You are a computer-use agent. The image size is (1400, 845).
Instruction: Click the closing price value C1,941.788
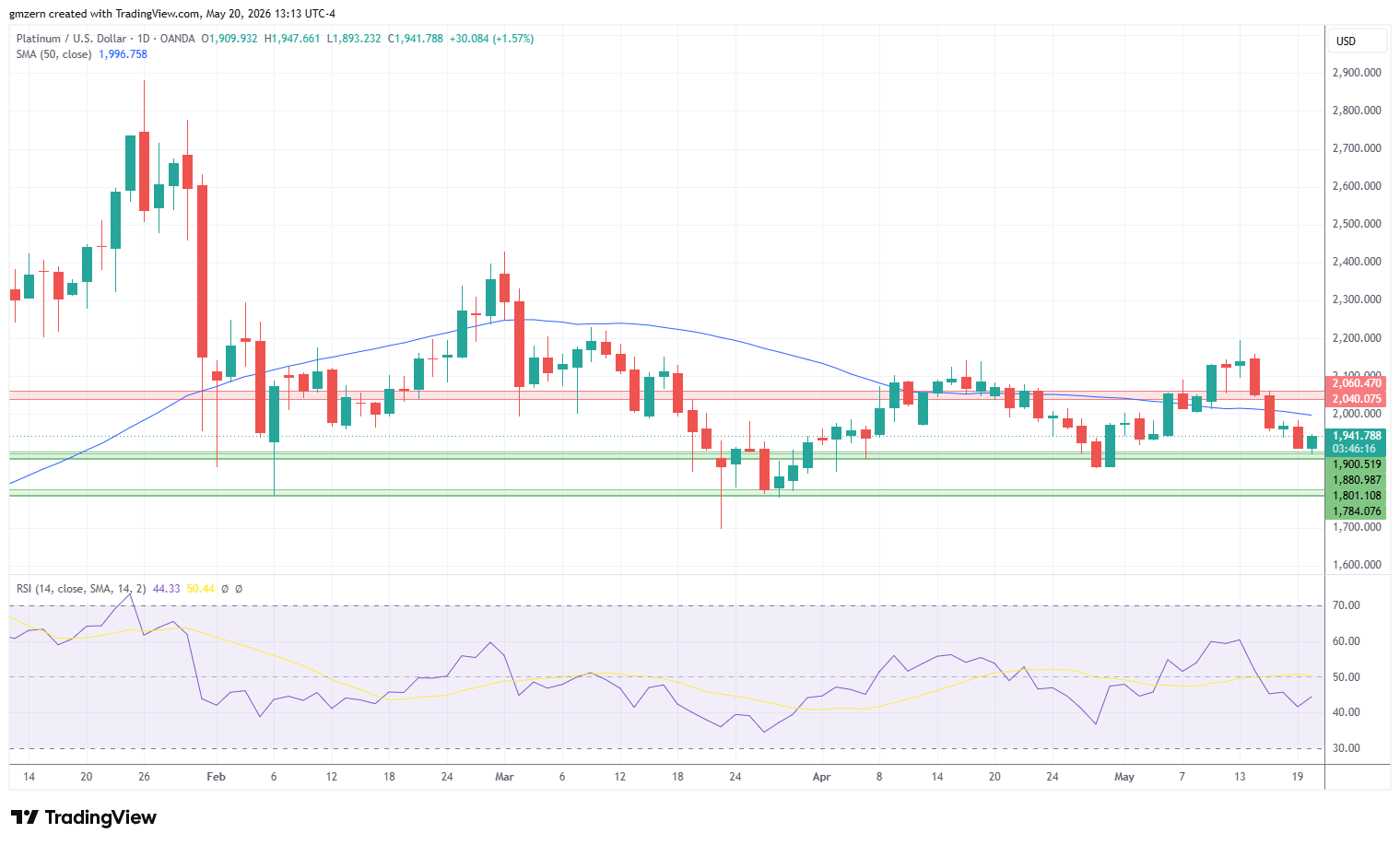[415, 39]
